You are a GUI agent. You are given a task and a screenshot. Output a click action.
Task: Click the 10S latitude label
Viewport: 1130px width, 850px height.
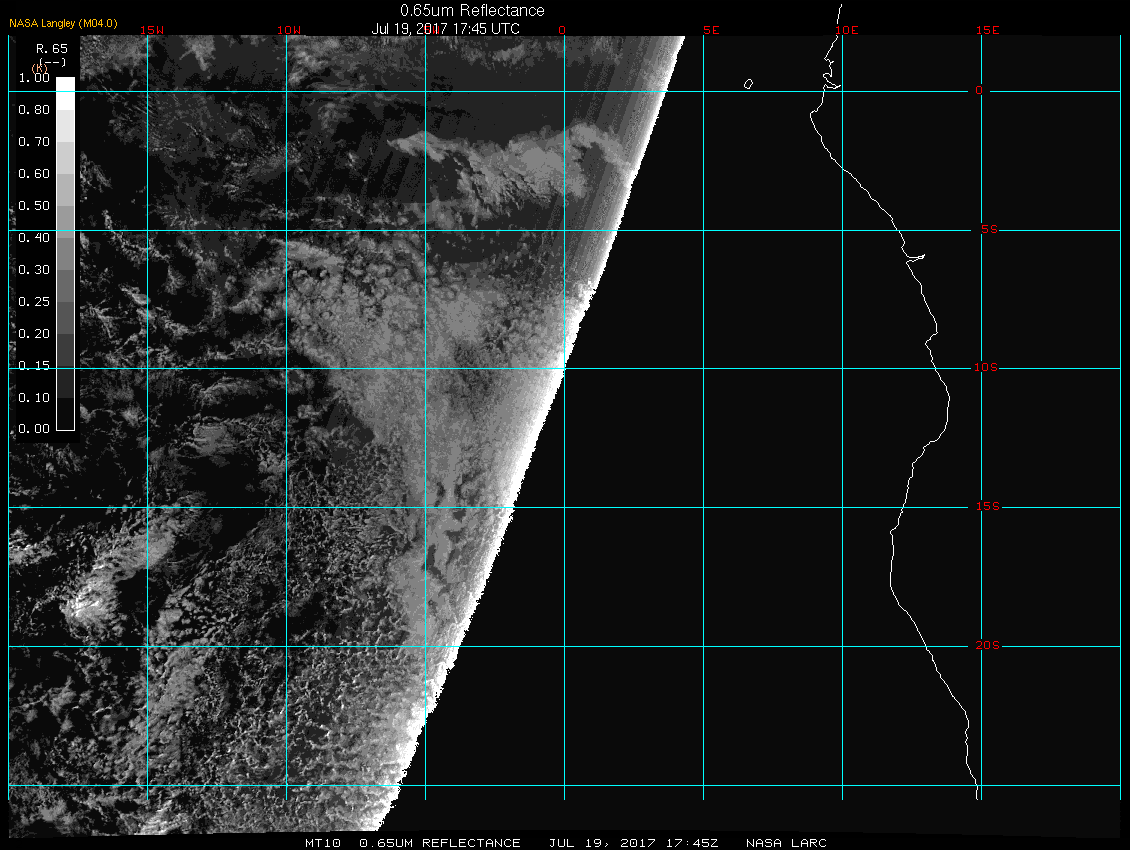[x=986, y=368]
